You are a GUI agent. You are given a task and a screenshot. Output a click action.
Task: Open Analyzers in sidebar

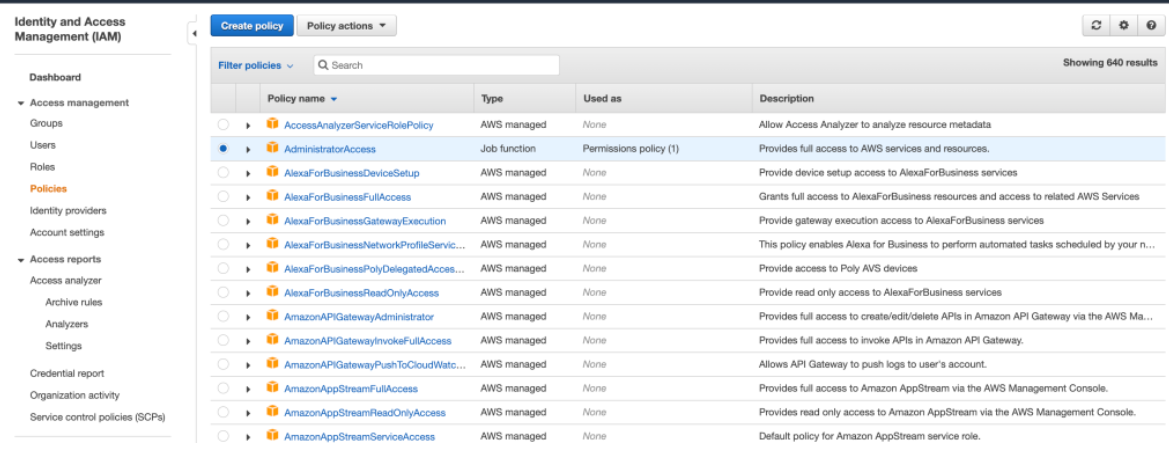click(x=66, y=324)
